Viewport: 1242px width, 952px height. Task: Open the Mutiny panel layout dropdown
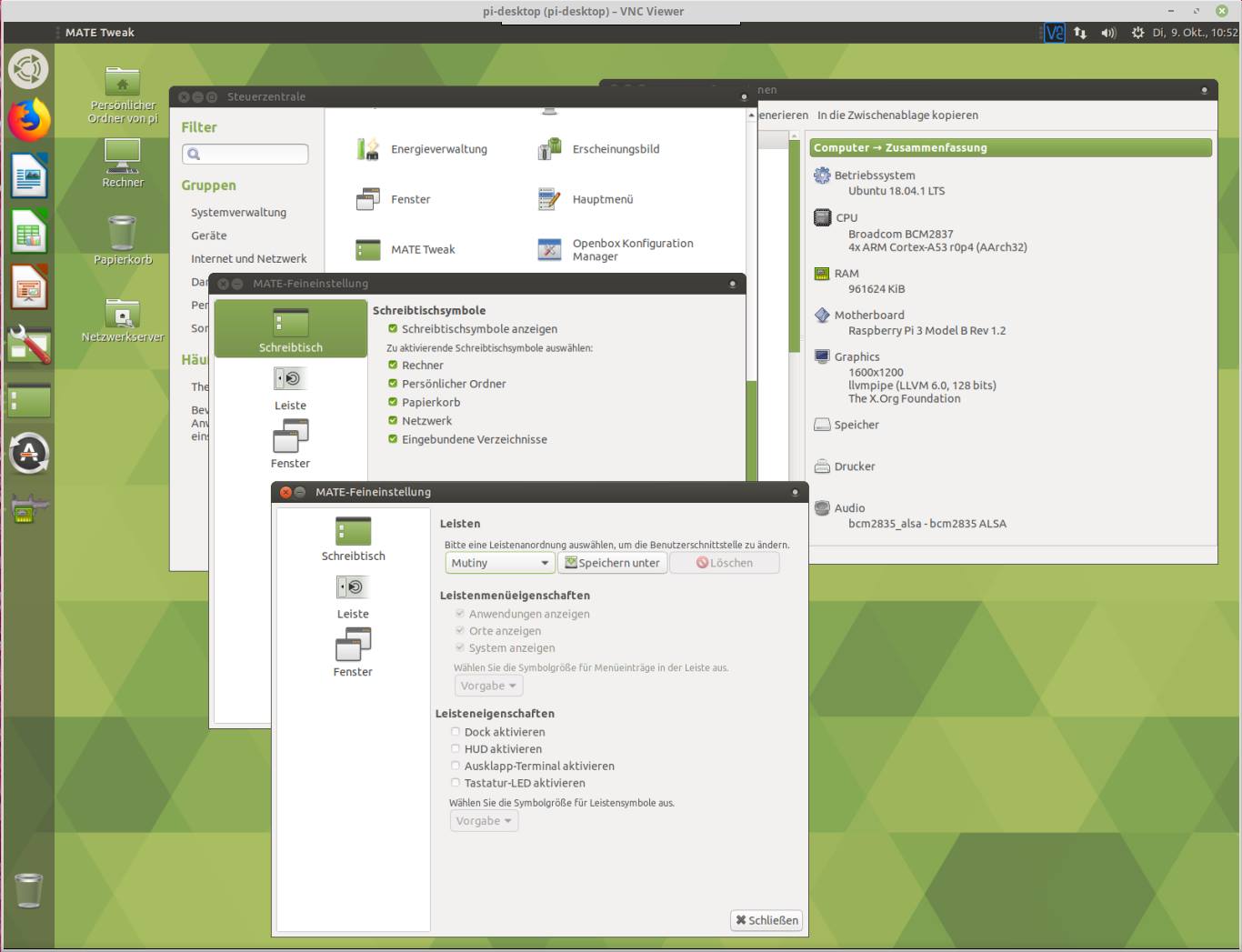pos(499,563)
